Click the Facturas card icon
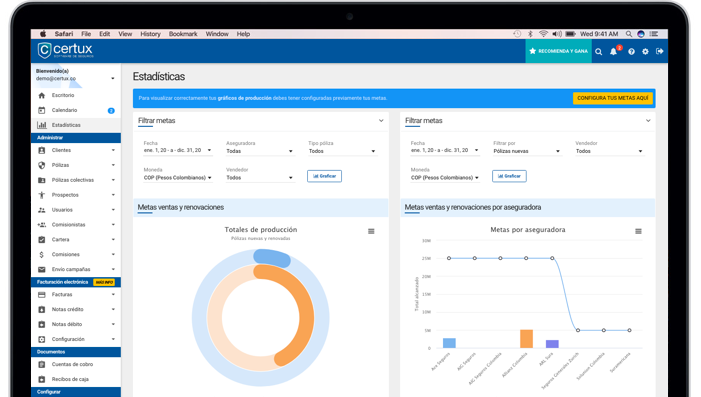 tap(42, 295)
